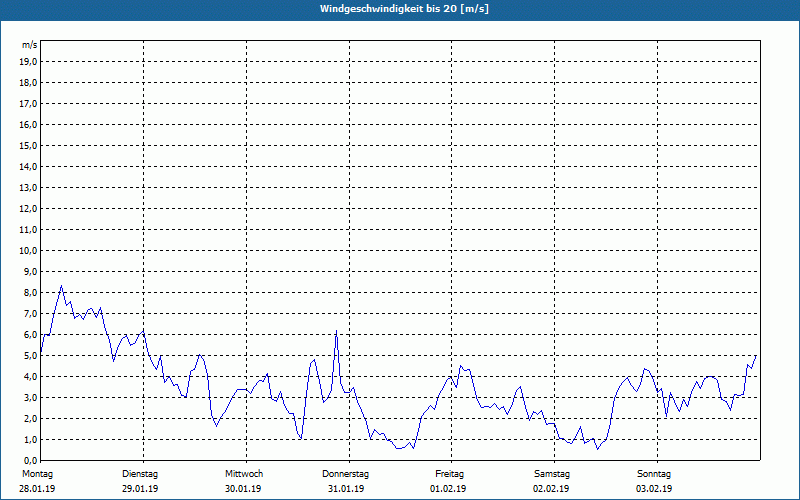Click the date label 29.01.19
Screen dimensions: 800x500
tap(140, 489)
